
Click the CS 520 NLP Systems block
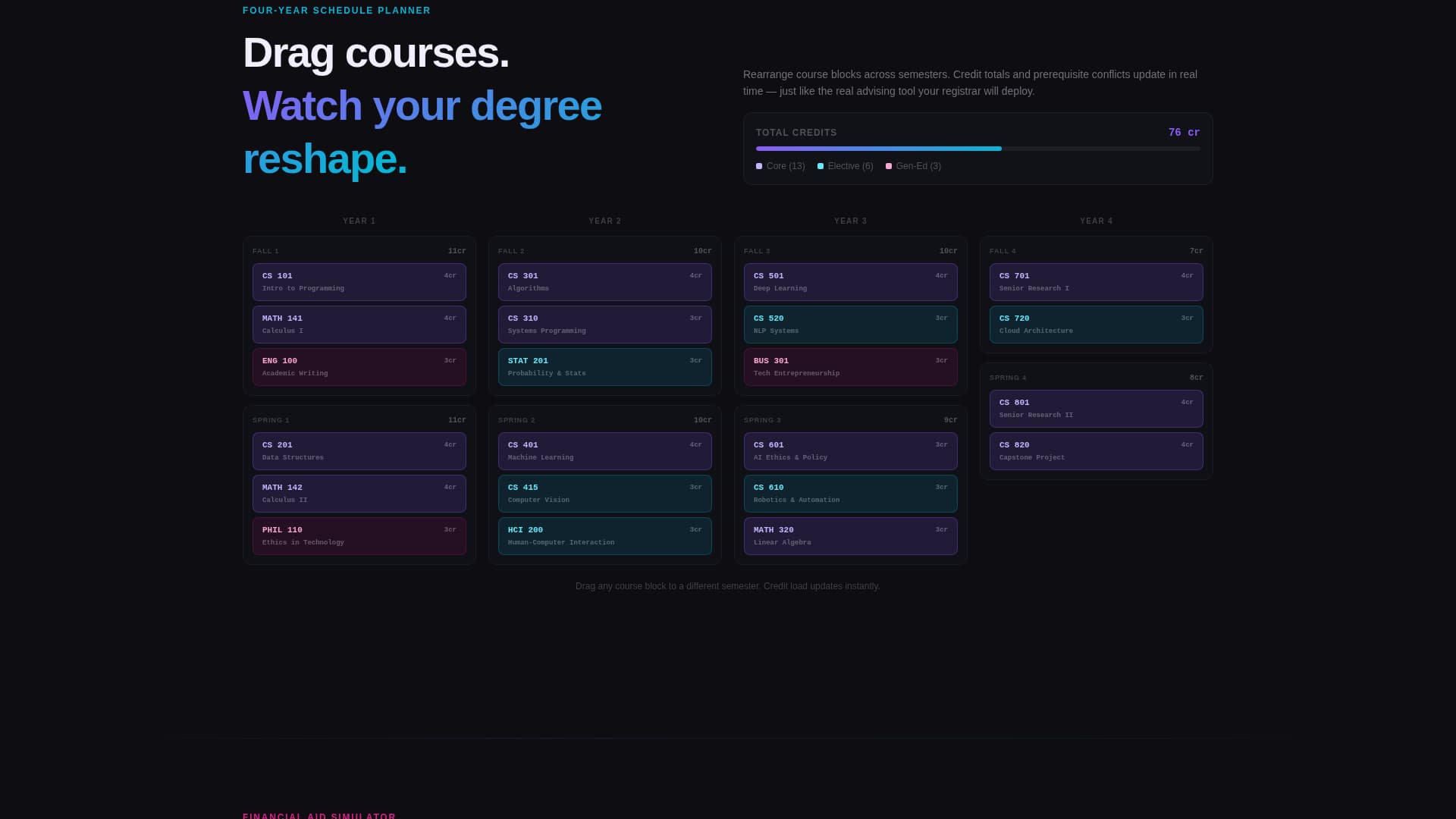(x=850, y=325)
